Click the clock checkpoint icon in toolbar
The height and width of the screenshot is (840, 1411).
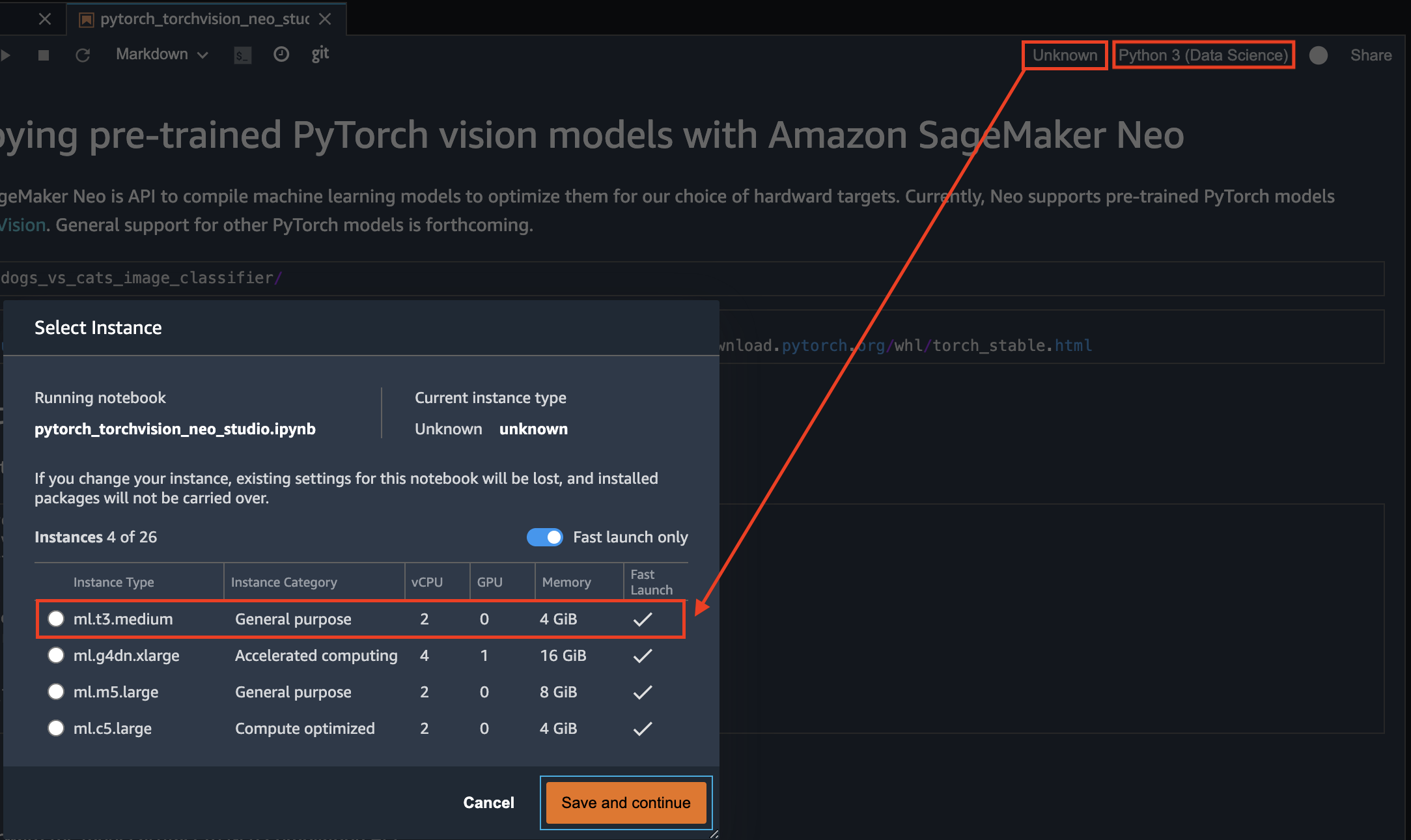(281, 55)
